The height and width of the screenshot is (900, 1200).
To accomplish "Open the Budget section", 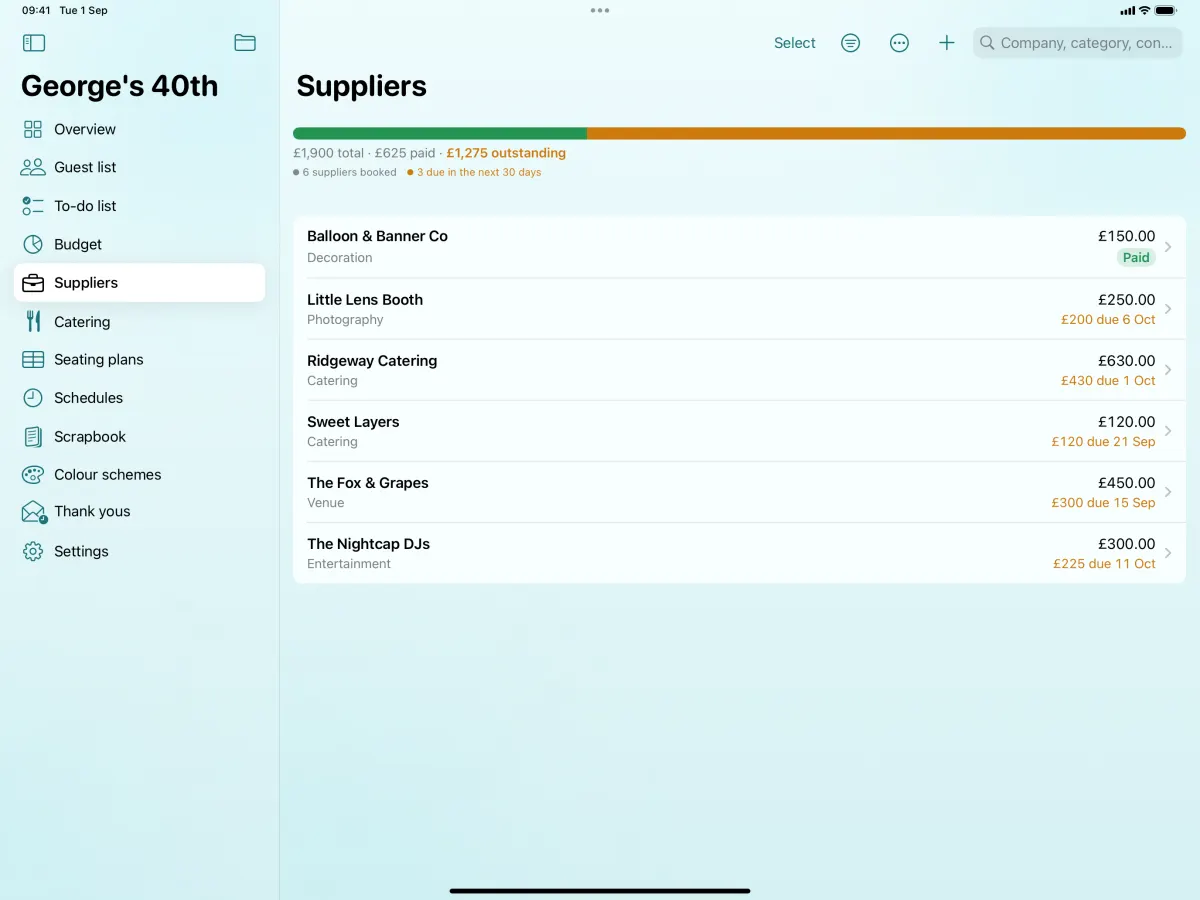I will pos(139,244).
